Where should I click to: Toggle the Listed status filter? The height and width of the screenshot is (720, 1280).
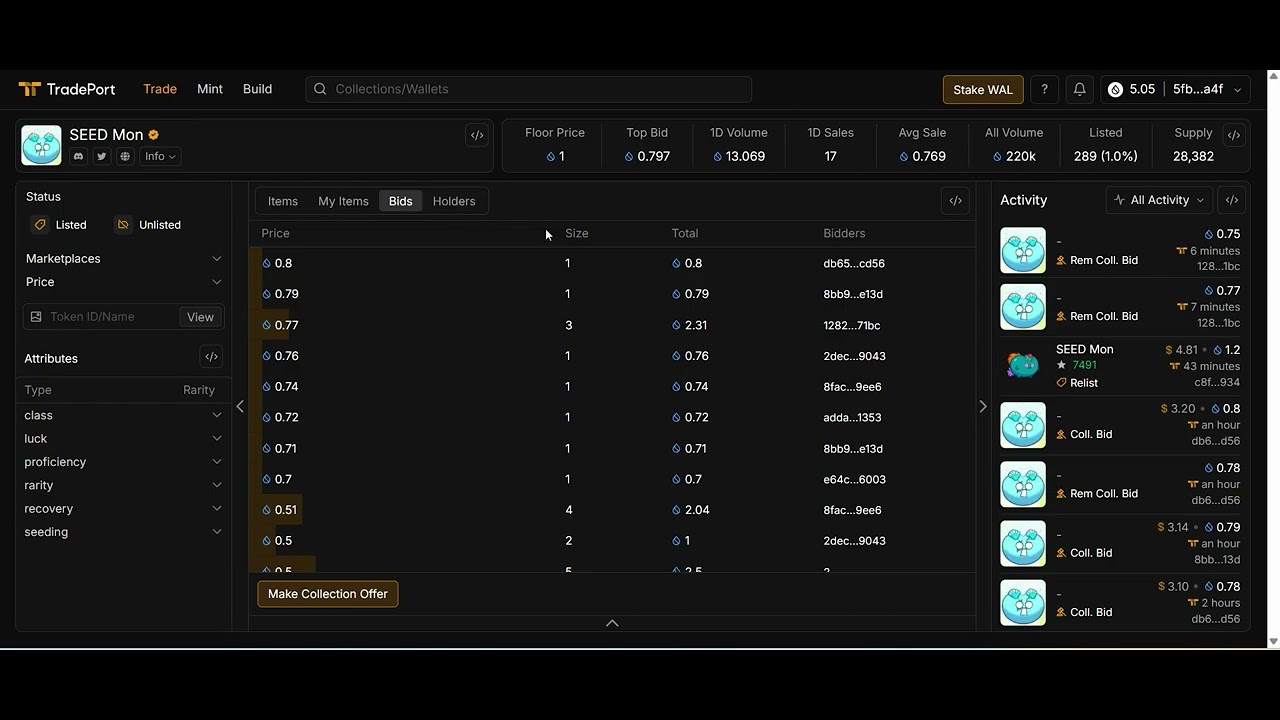59,225
